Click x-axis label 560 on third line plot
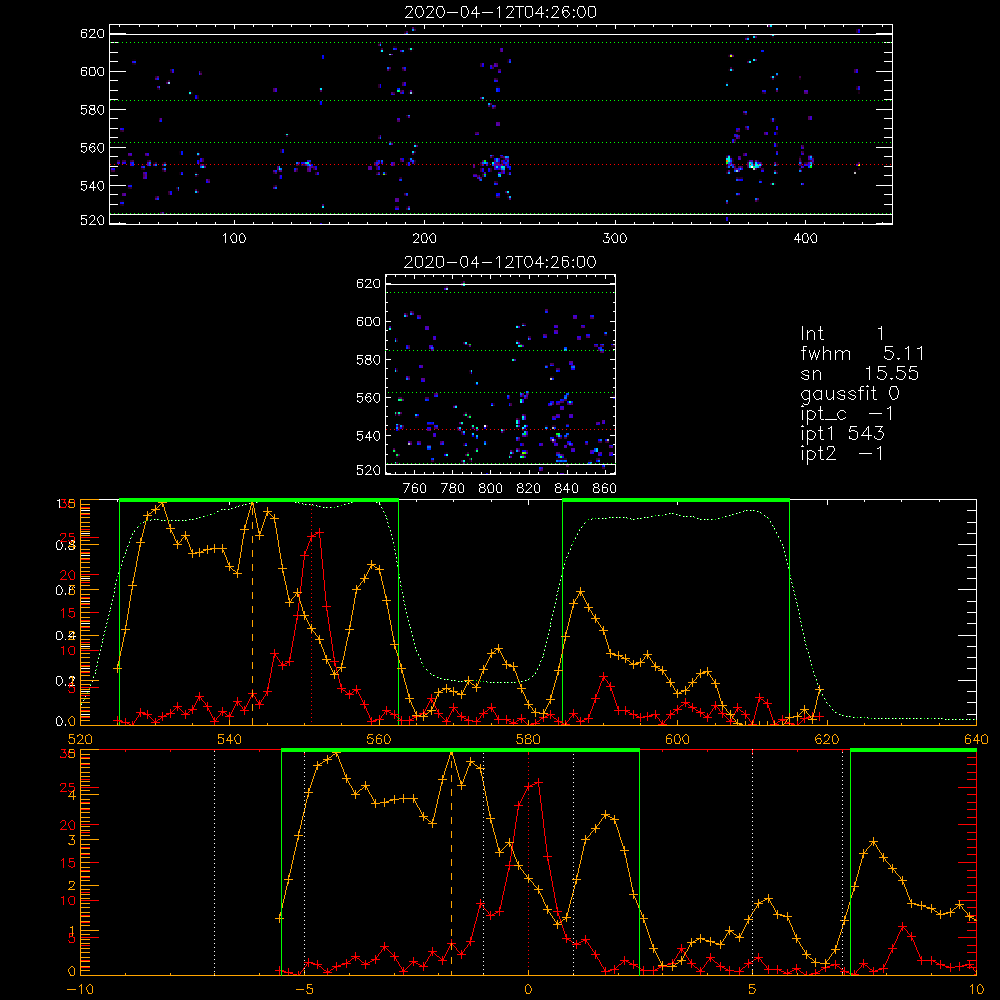The width and height of the screenshot is (1000, 1000). pyautogui.click(x=379, y=739)
